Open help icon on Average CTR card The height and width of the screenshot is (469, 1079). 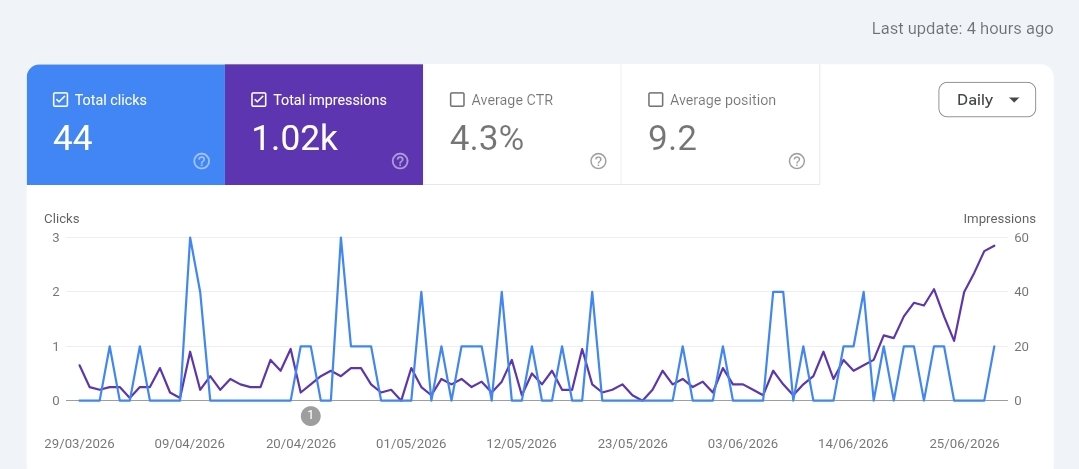[x=598, y=161]
